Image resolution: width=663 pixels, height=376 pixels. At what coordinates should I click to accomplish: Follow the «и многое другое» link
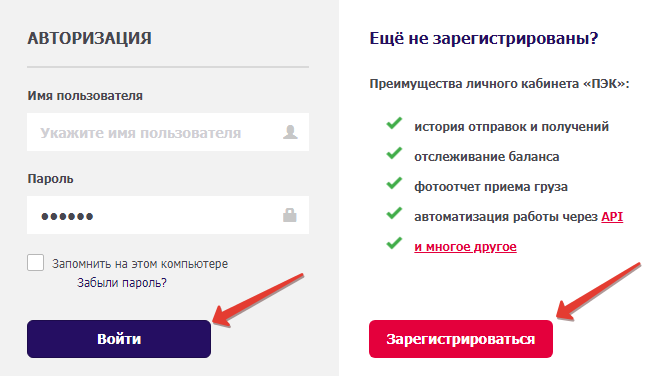pyautogui.click(x=465, y=247)
